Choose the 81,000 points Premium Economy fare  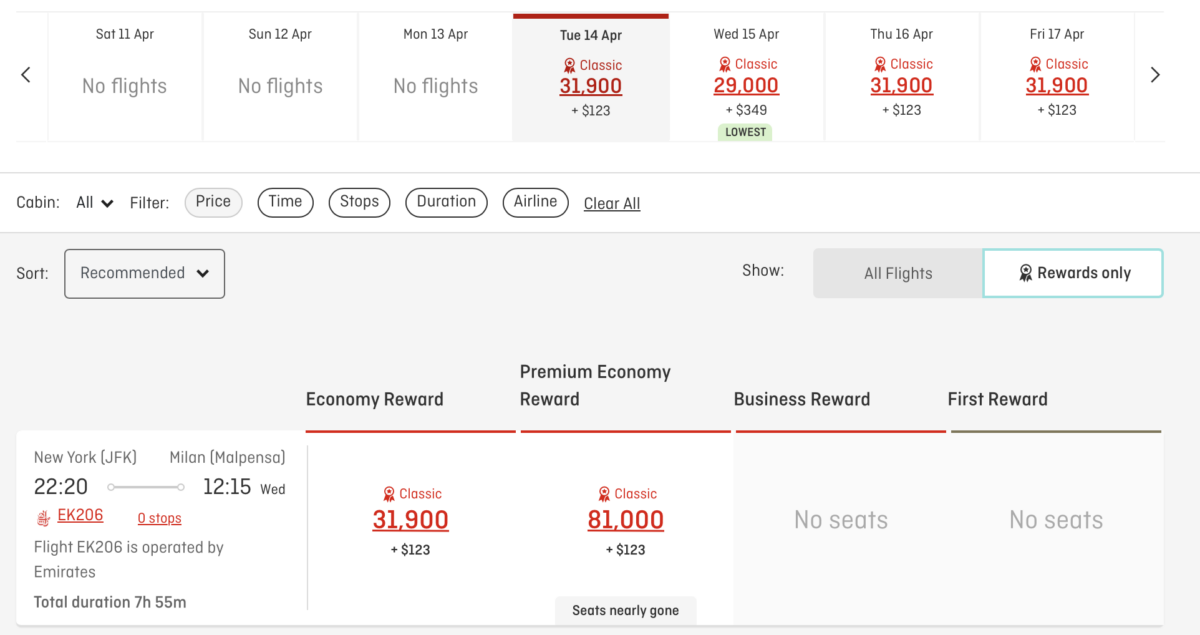pos(625,520)
